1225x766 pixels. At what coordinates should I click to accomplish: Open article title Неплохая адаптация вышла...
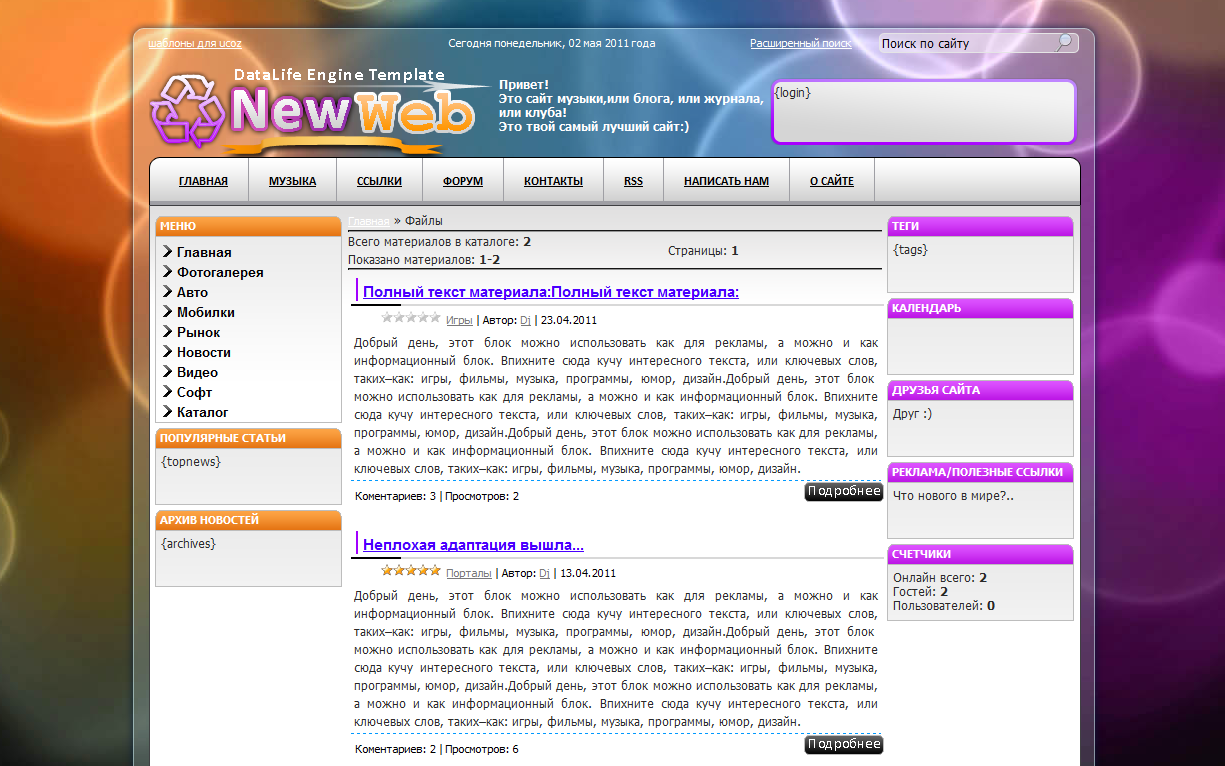click(473, 545)
